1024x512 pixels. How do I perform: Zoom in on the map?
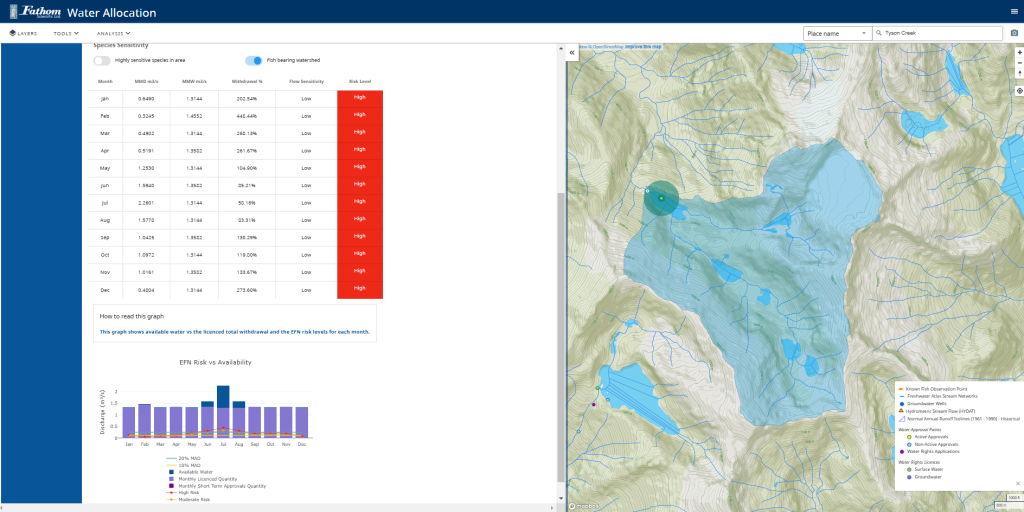(x=1019, y=52)
